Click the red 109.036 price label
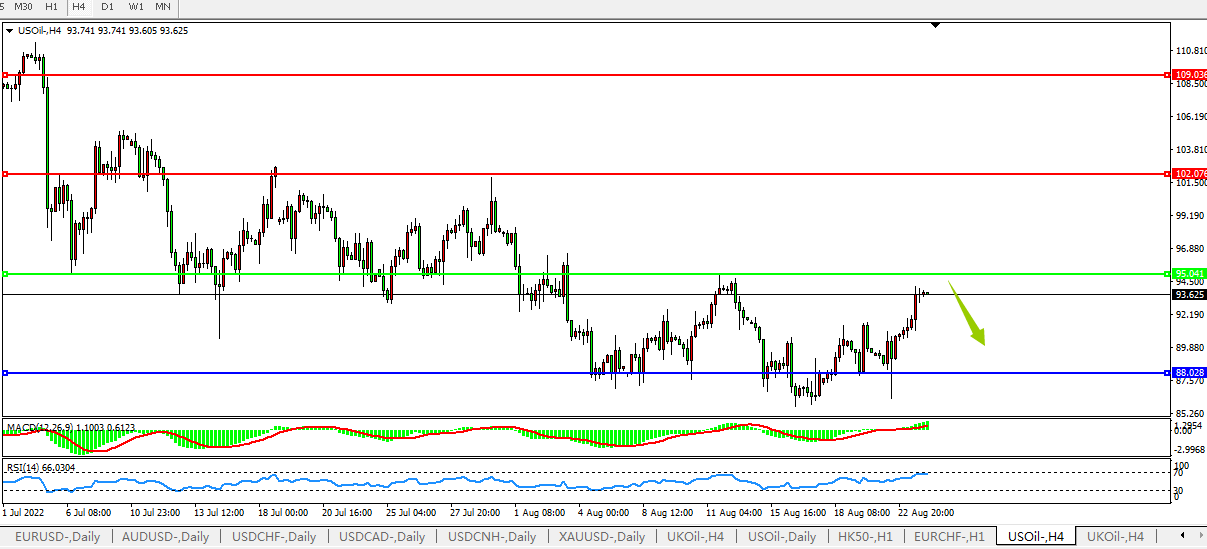The width and height of the screenshot is (1207, 549). click(x=1189, y=75)
